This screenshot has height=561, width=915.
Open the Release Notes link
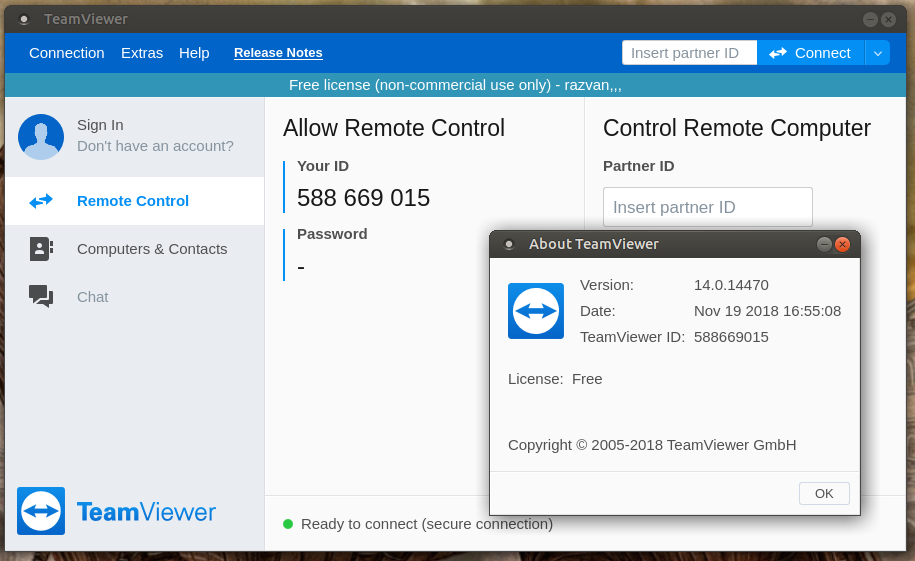click(278, 53)
